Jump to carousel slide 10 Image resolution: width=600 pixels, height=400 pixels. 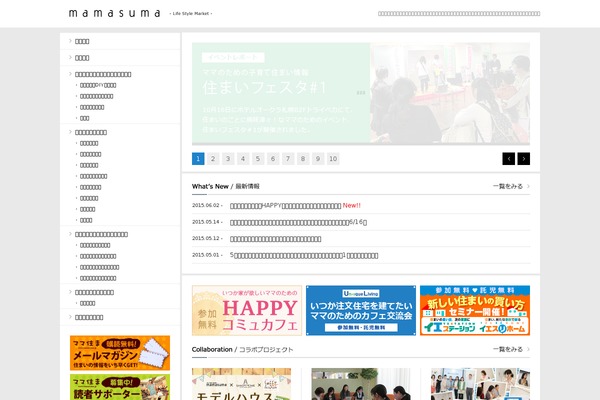[x=333, y=158]
